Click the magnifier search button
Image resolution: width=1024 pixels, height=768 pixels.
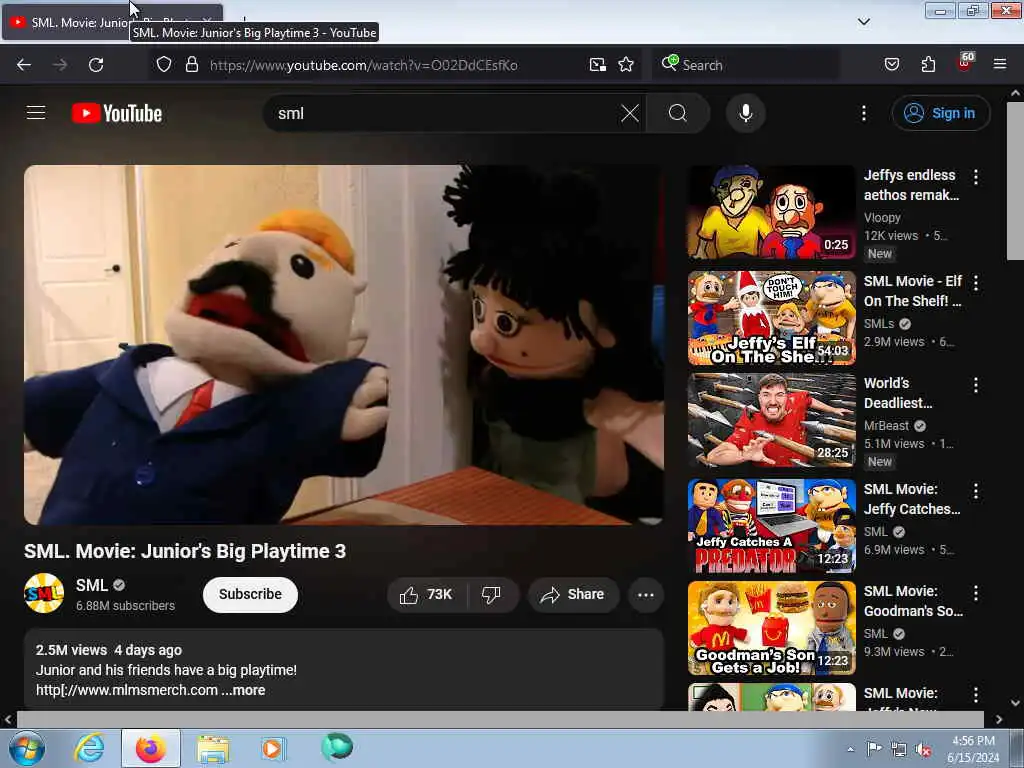click(x=678, y=113)
